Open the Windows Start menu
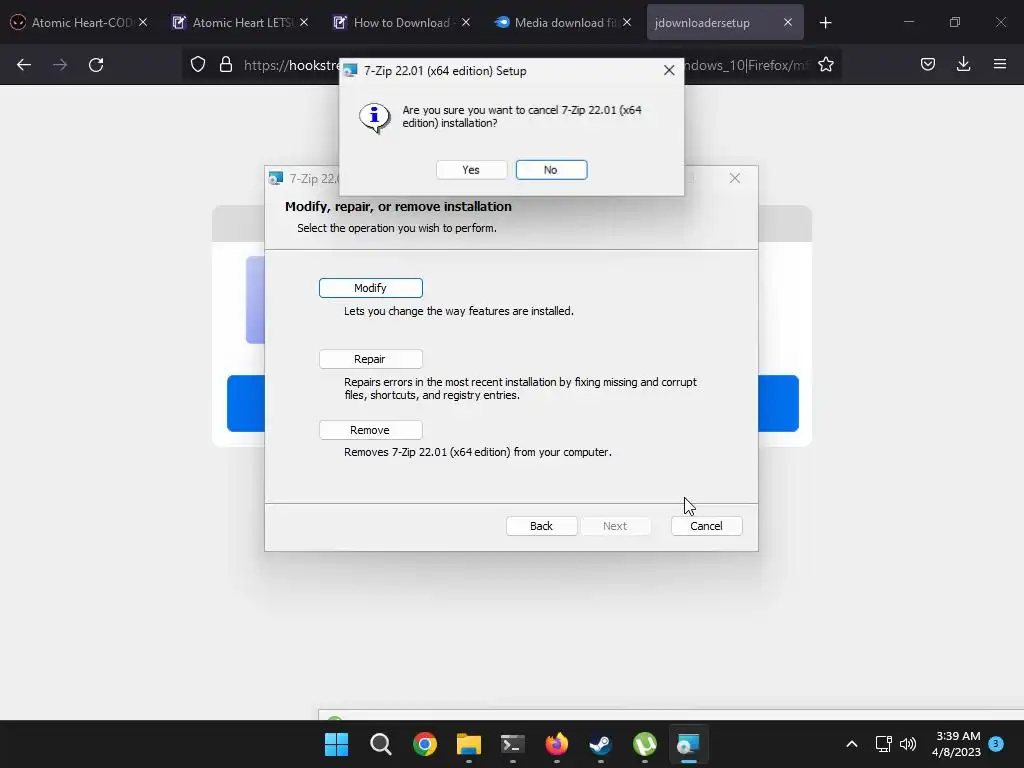This screenshot has height=768, width=1024. 336,744
